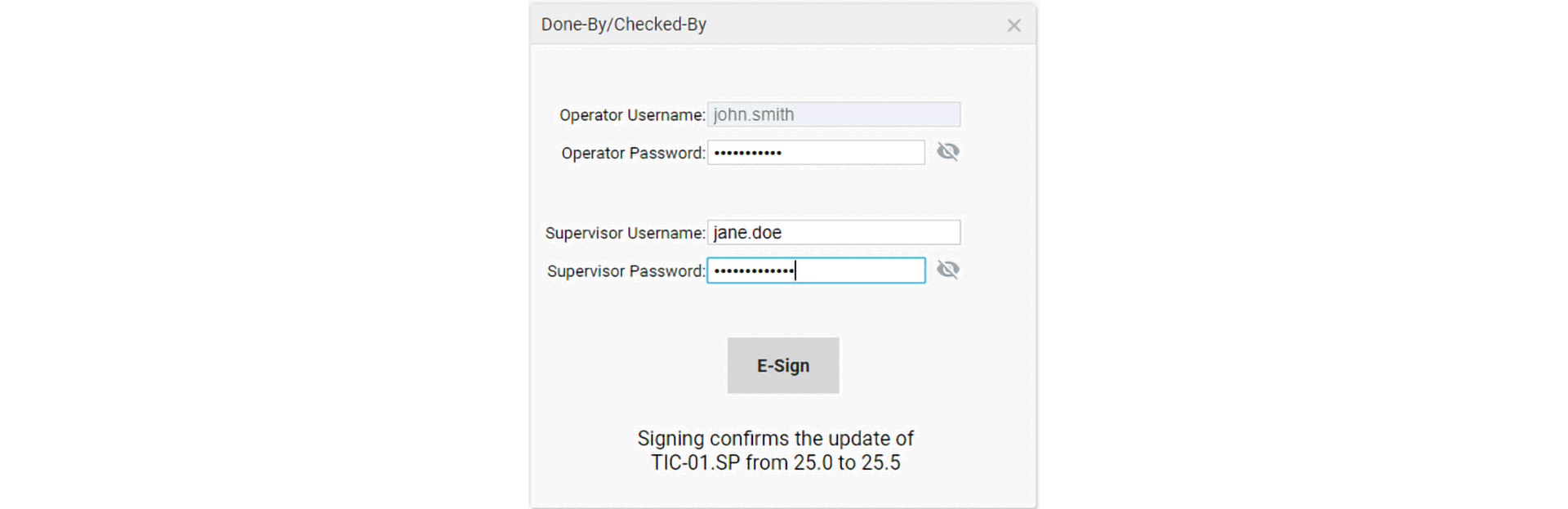The image size is (1568, 509).
Task: Click the word "update" in the confirmation text
Action: click(857, 439)
